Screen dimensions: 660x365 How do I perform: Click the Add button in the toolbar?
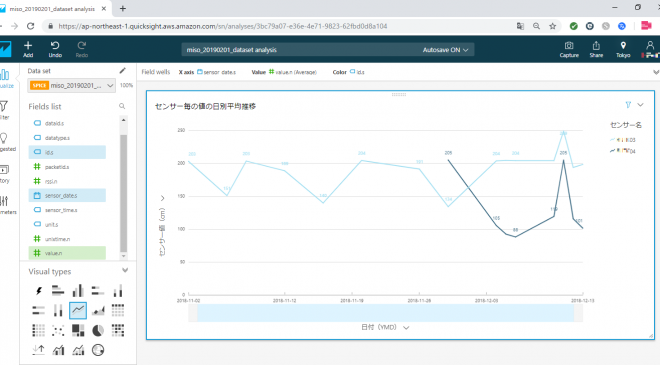point(28,49)
